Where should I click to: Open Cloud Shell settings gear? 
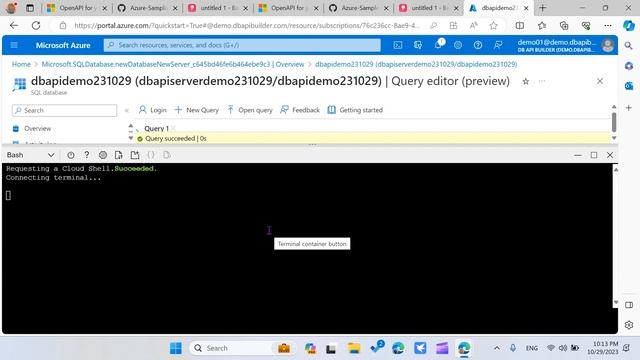[103, 155]
